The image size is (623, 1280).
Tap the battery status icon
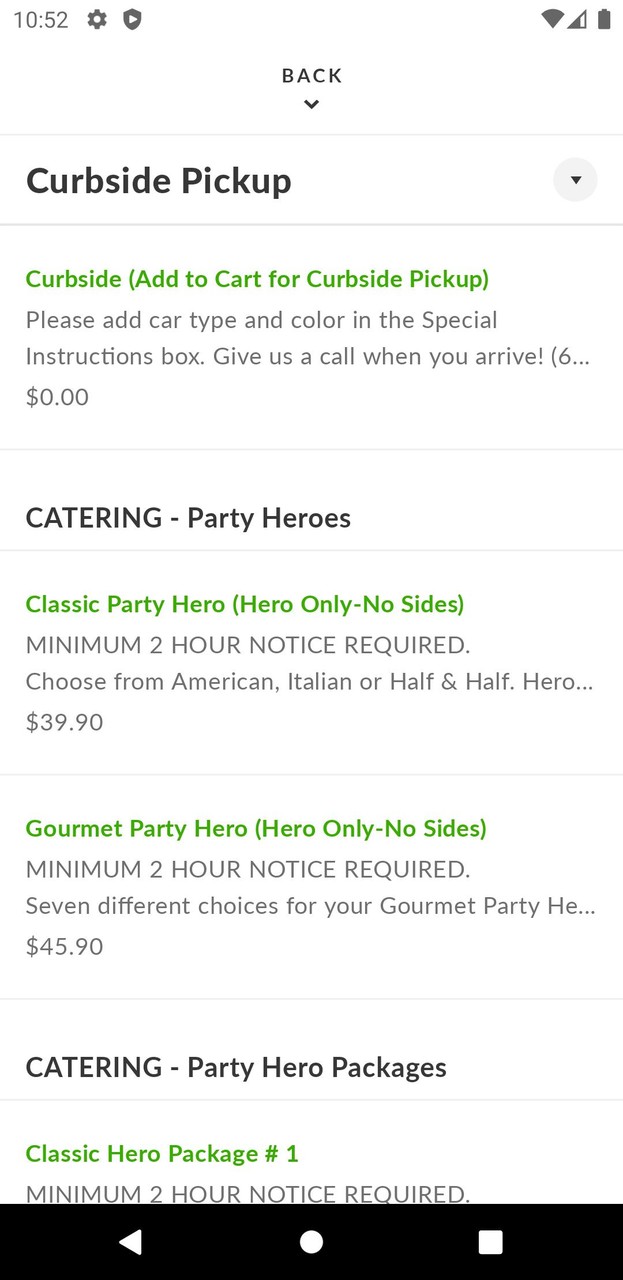point(604,19)
